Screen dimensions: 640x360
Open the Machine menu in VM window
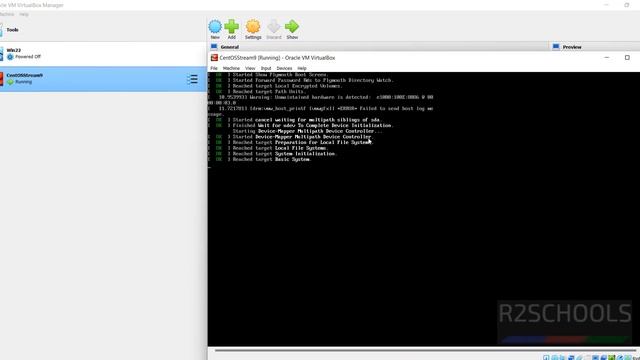pos(231,68)
